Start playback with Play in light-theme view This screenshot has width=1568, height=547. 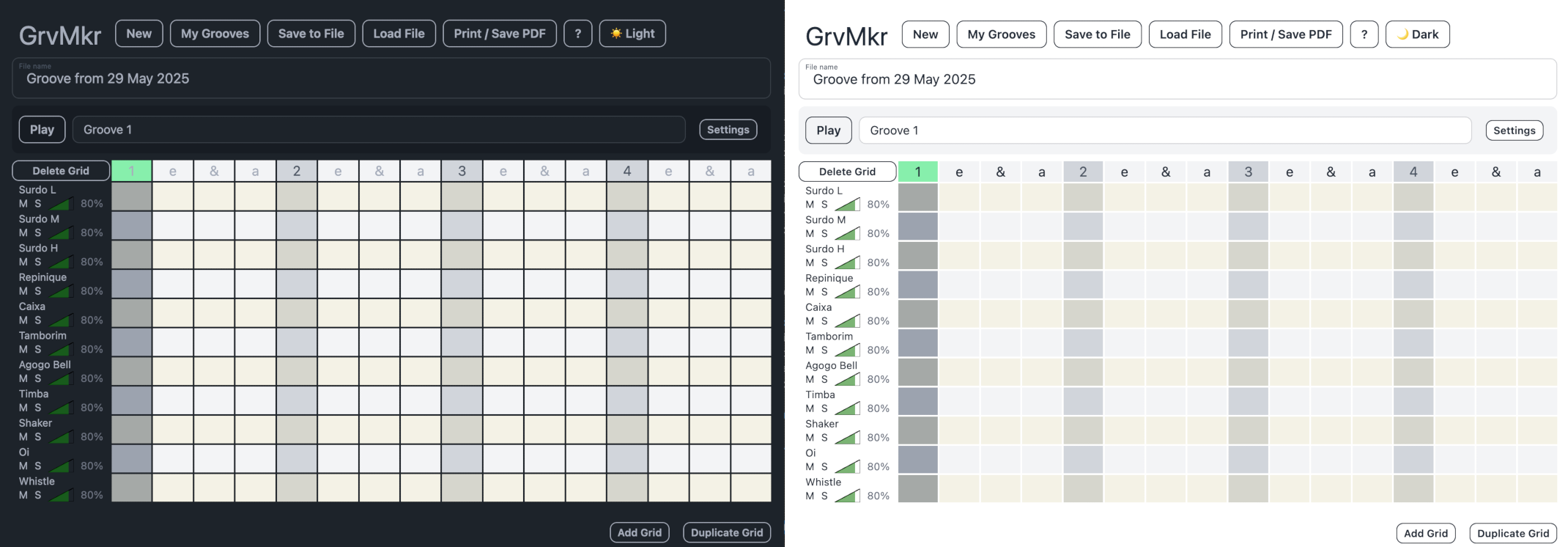tap(829, 131)
